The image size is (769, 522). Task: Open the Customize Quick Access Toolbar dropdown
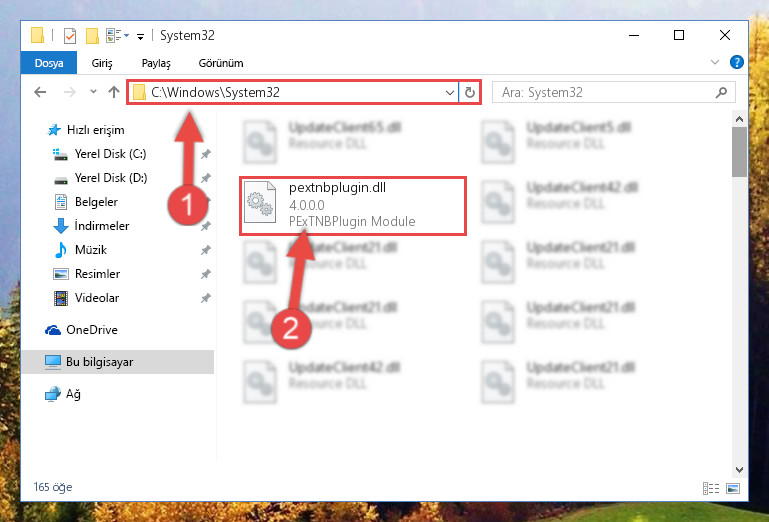pos(140,36)
